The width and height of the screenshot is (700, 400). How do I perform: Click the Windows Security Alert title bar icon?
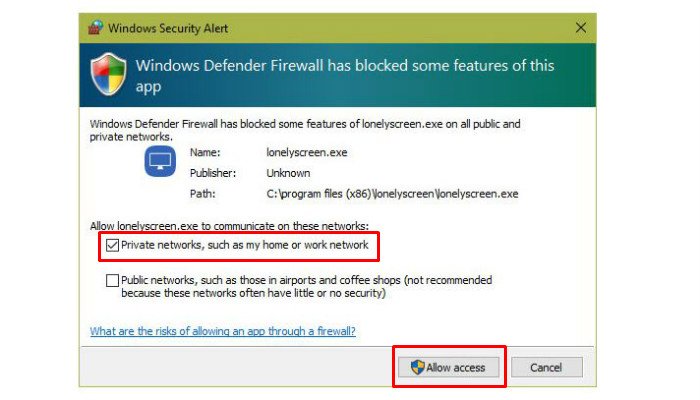pyautogui.click(x=95, y=28)
